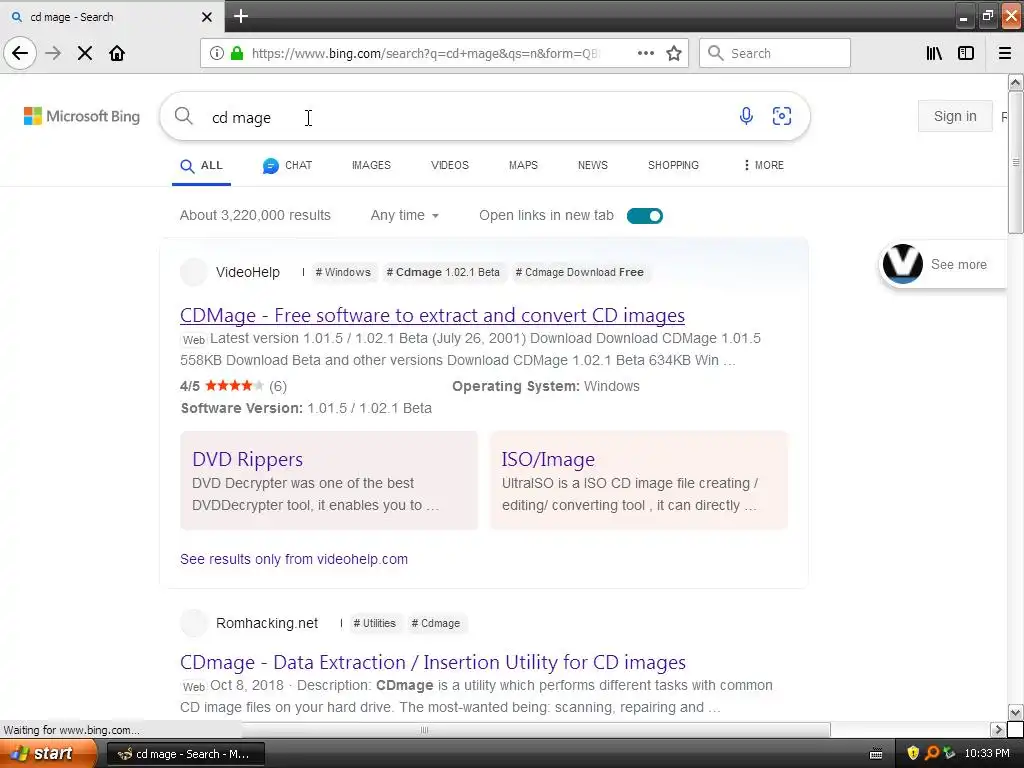This screenshot has height=768, width=1024.
Task: Switch to the SHOPPING tab
Action: click(x=673, y=165)
